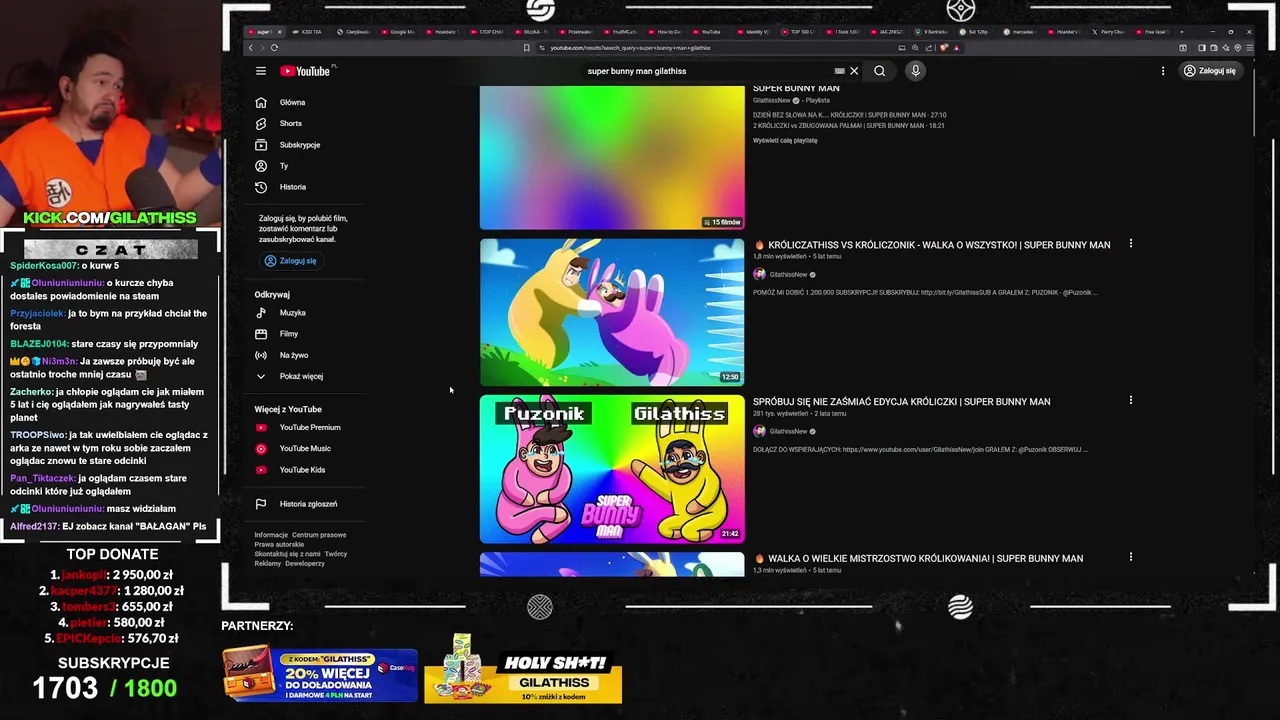Open the YouTube hamburger guide menu
This screenshot has height=720, width=1280.
(260, 71)
